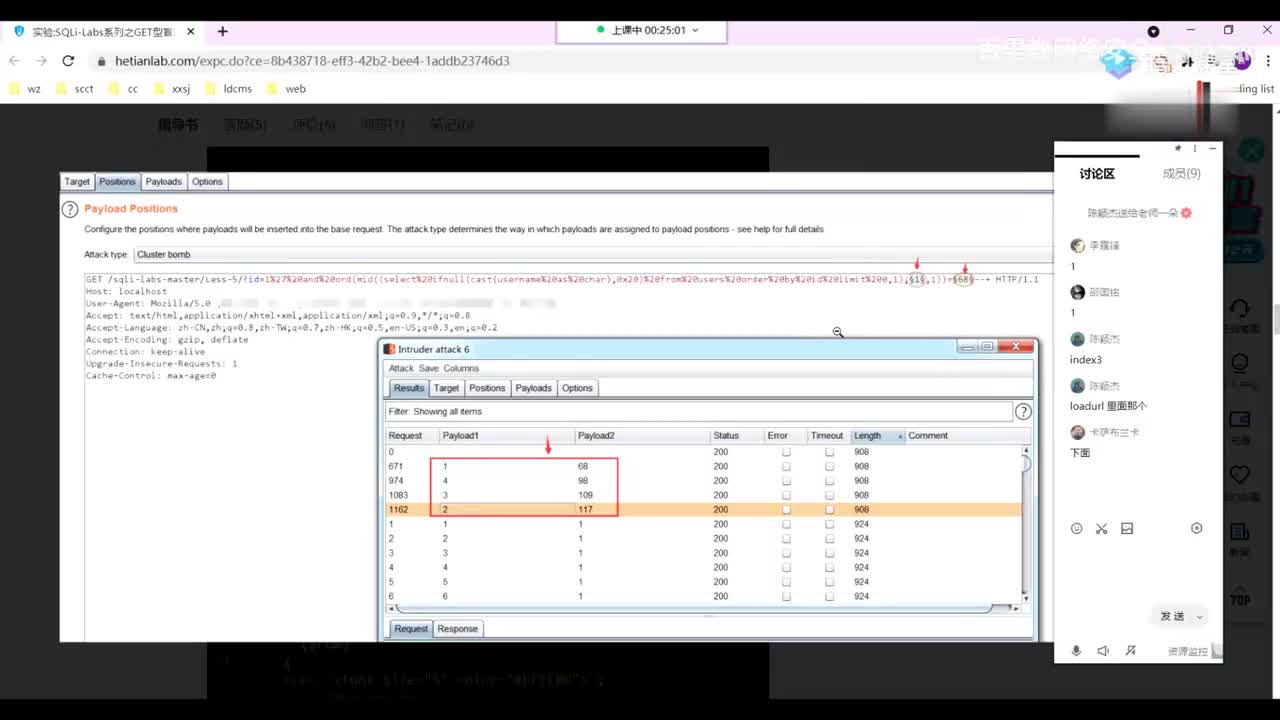Switch to Target tab in attack window
Screen dimensions: 1280x720
click(446, 388)
